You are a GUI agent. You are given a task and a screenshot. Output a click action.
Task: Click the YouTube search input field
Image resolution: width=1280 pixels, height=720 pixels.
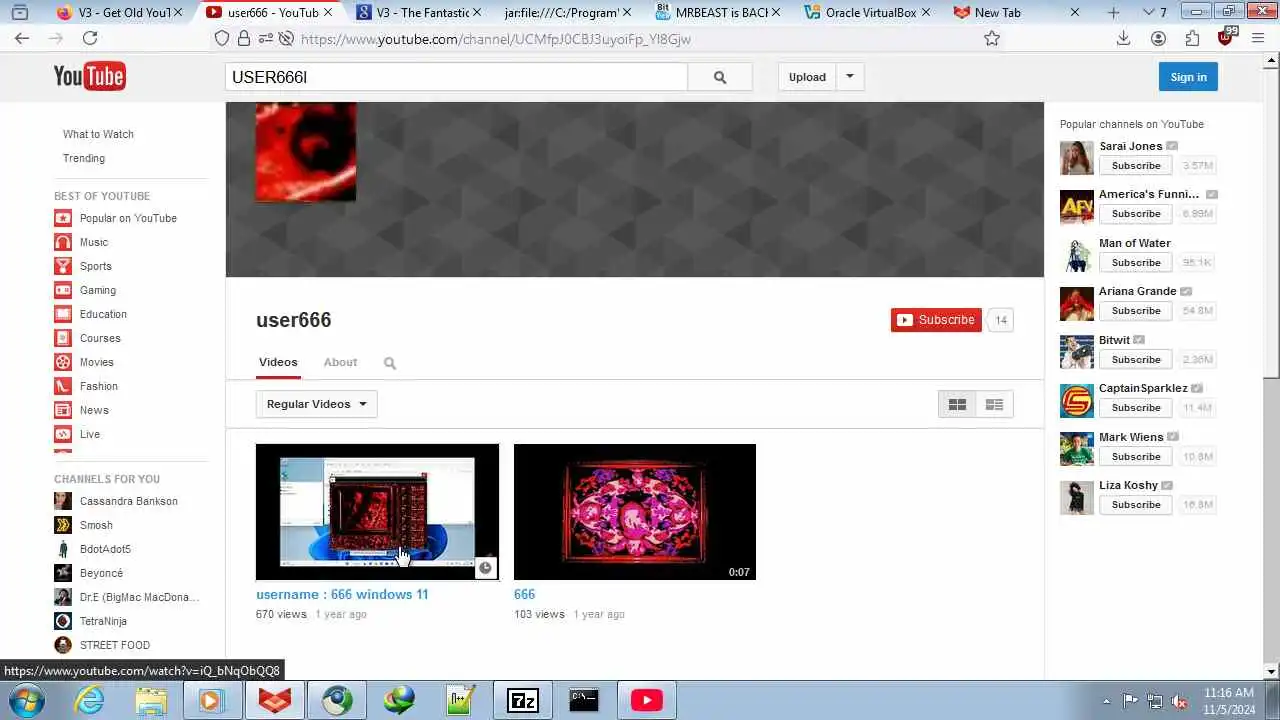point(456,77)
